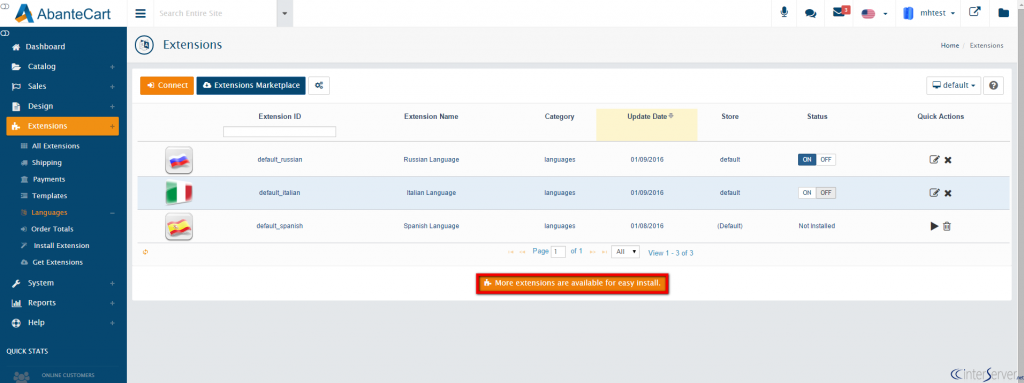This screenshot has height=383, width=1024.
Task: Click Home breadcrumb link
Action: coord(950,46)
